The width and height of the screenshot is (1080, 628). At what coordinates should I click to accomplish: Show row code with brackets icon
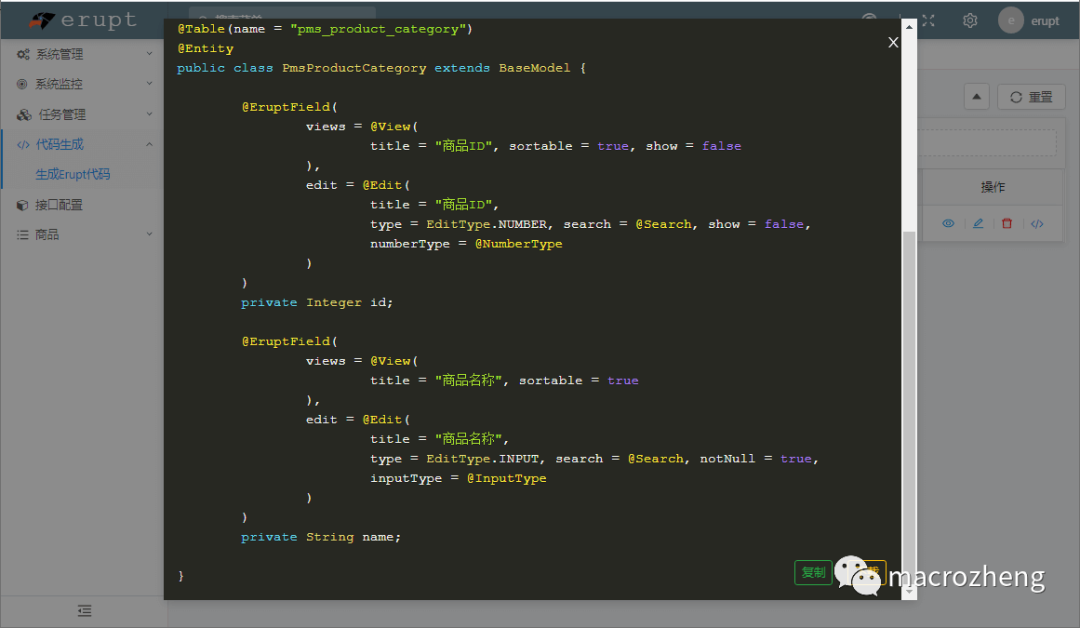1037,223
